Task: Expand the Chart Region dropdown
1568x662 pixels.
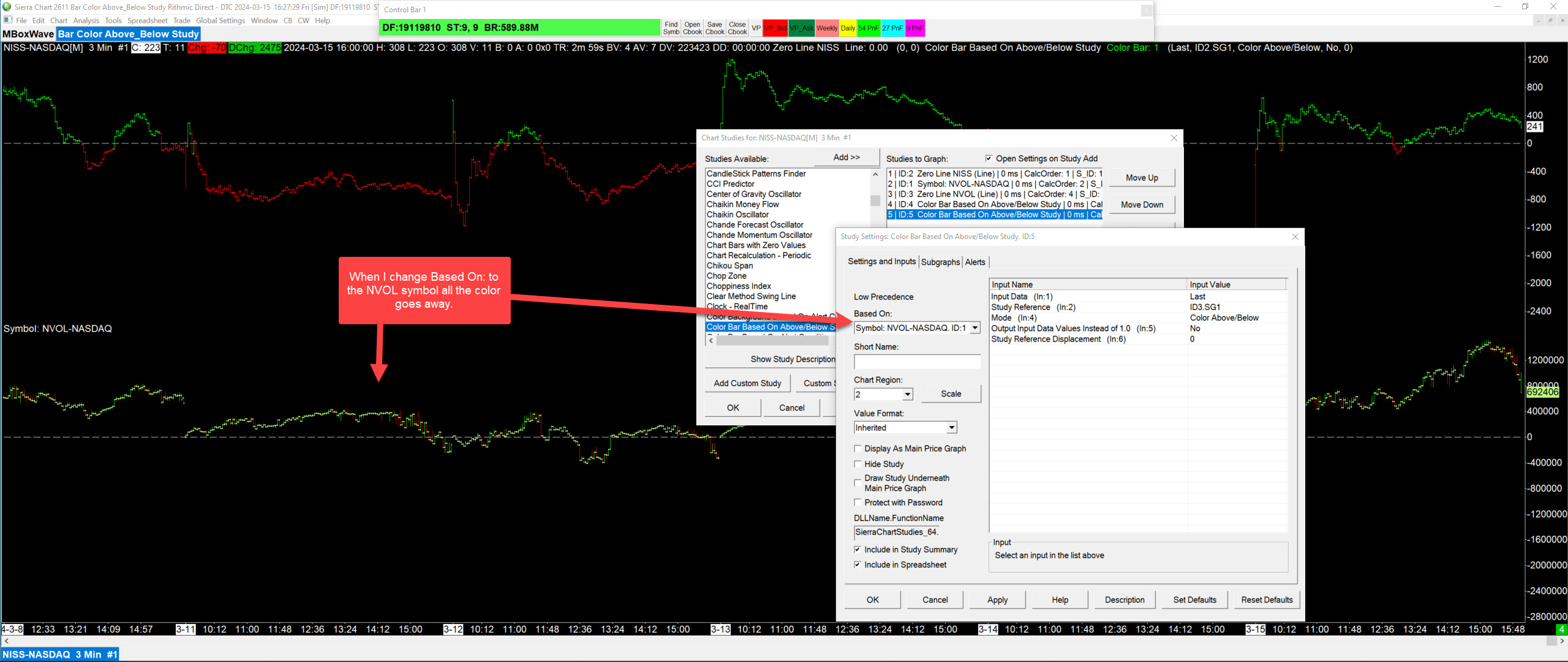Action: pos(907,394)
